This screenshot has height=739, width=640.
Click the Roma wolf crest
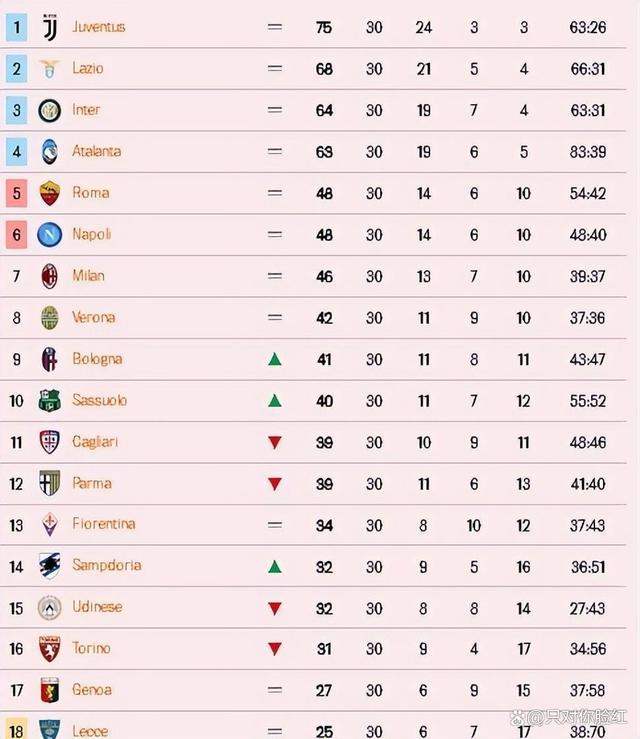click(49, 193)
